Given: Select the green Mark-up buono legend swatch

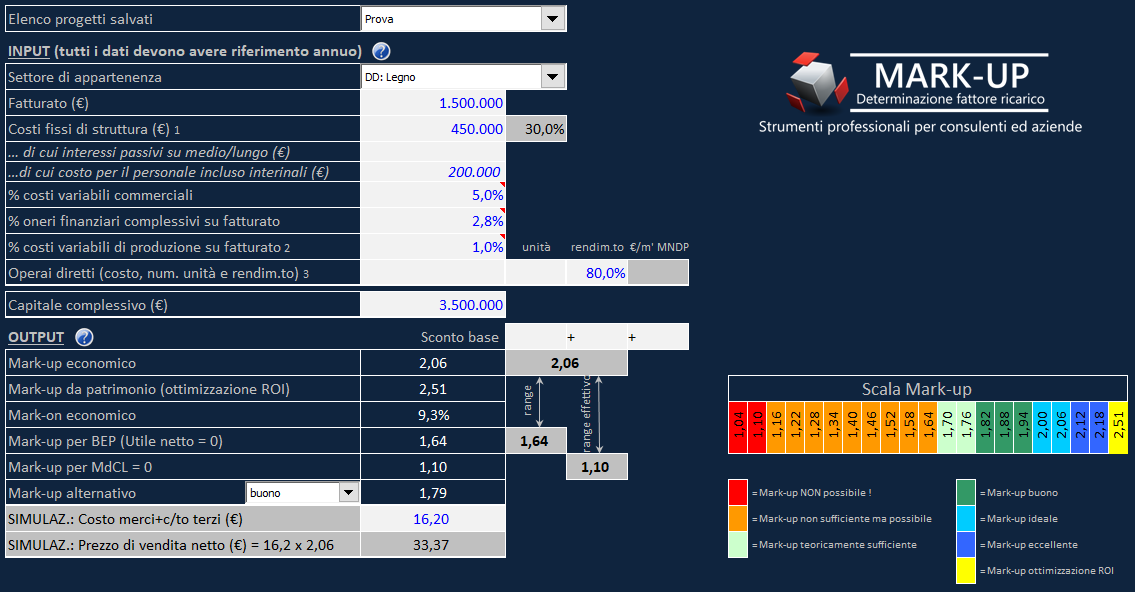Looking at the screenshot, I should tap(966, 492).
